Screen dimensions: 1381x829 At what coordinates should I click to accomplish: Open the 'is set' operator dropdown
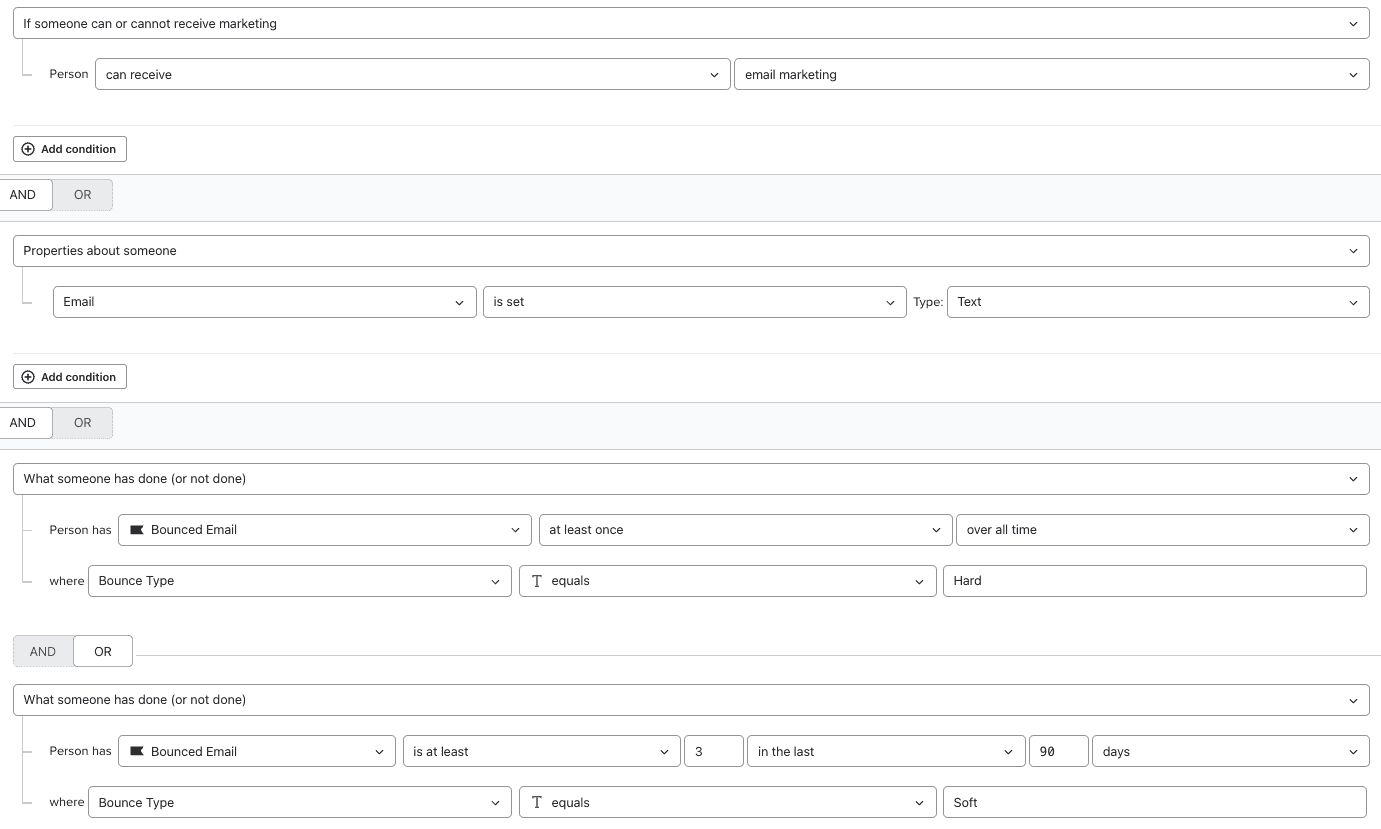click(694, 302)
